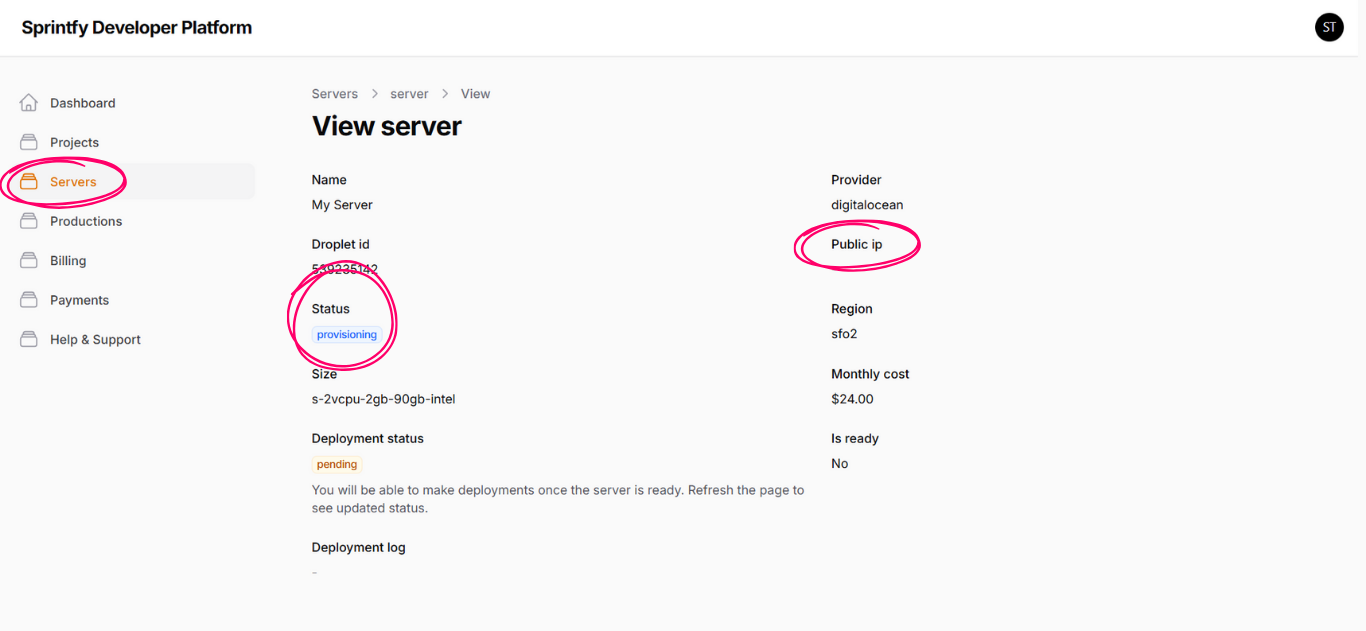Click the Payments icon in sidebar
This screenshot has width=1366, height=631.
(x=29, y=300)
